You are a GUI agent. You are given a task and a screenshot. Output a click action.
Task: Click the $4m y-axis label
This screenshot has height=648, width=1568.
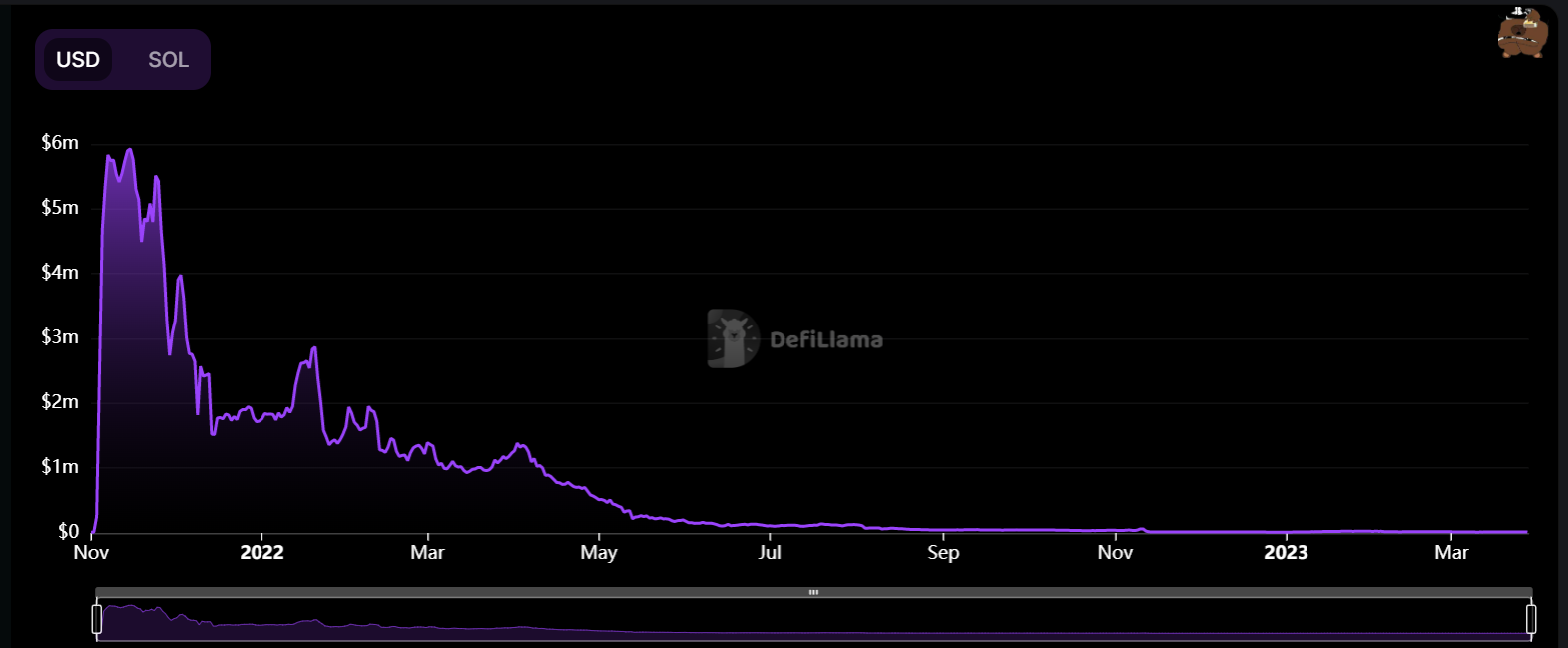click(60, 273)
